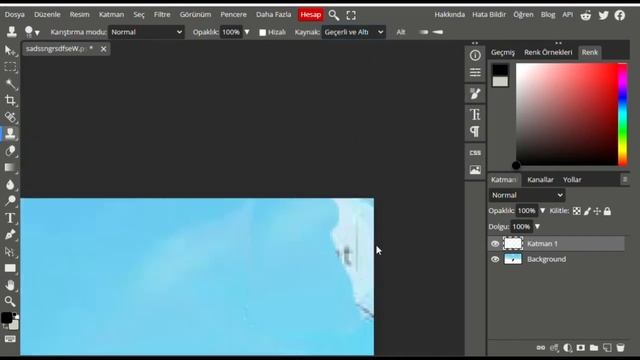Open the search magnifier in menu bar
The image size is (640, 360).
pos(334,15)
